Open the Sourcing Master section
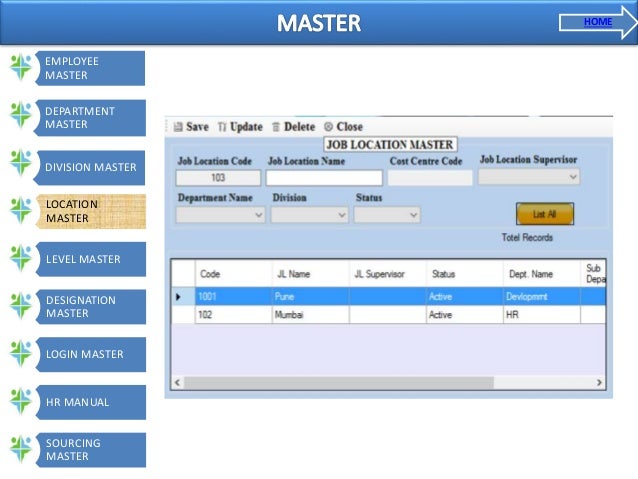This screenshot has height=479, width=638. 91,450
